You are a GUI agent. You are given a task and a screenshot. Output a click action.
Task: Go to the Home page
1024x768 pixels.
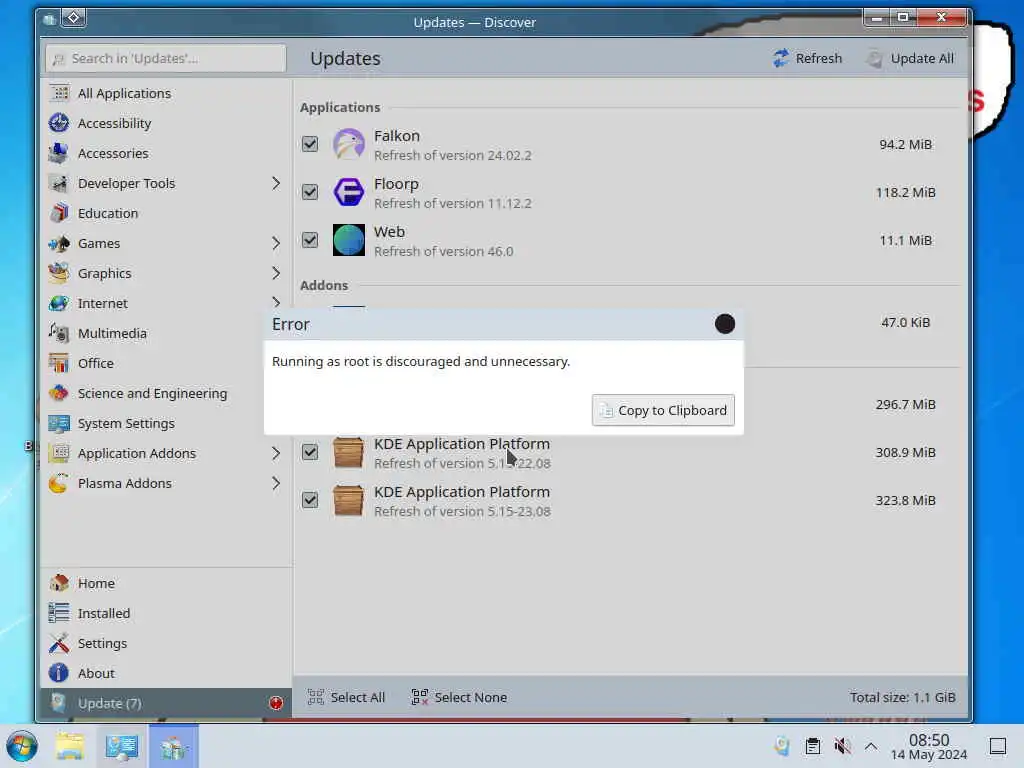click(166, 584)
